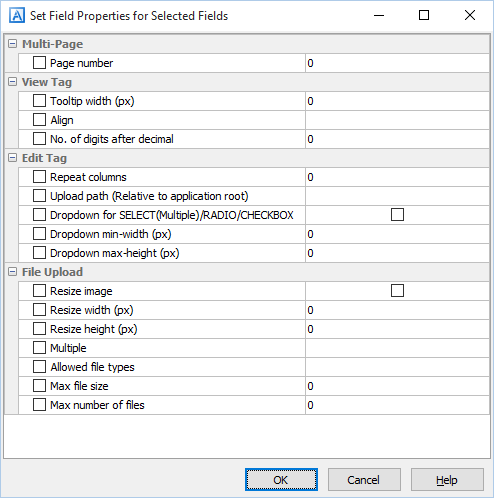Enable No. of digits after decimal
Viewport: 494px width, 498px height.
pyautogui.click(x=39, y=139)
